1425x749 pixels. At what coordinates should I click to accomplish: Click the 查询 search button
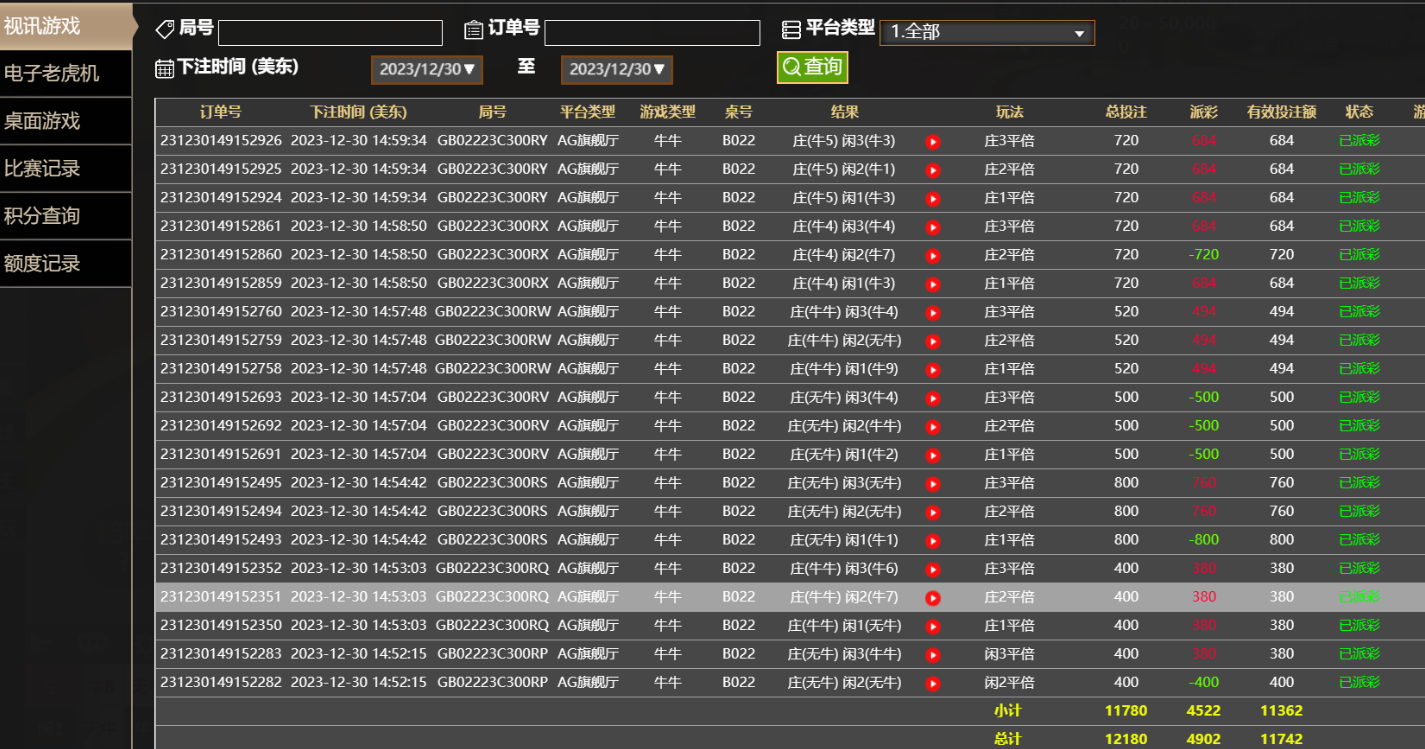[812, 67]
